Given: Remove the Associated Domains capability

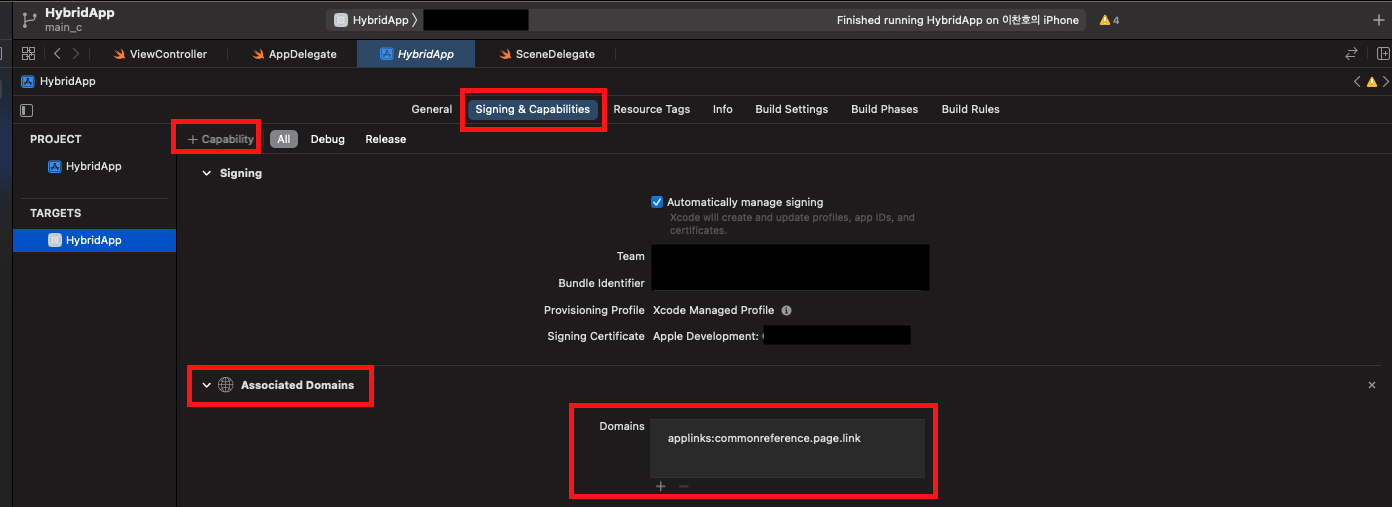Looking at the screenshot, I should (x=1372, y=385).
